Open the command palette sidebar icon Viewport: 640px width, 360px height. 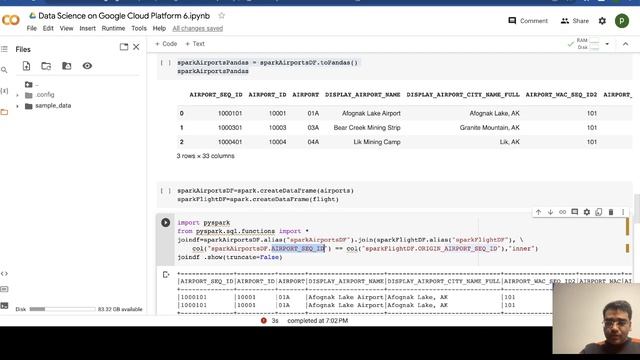tap(4, 289)
